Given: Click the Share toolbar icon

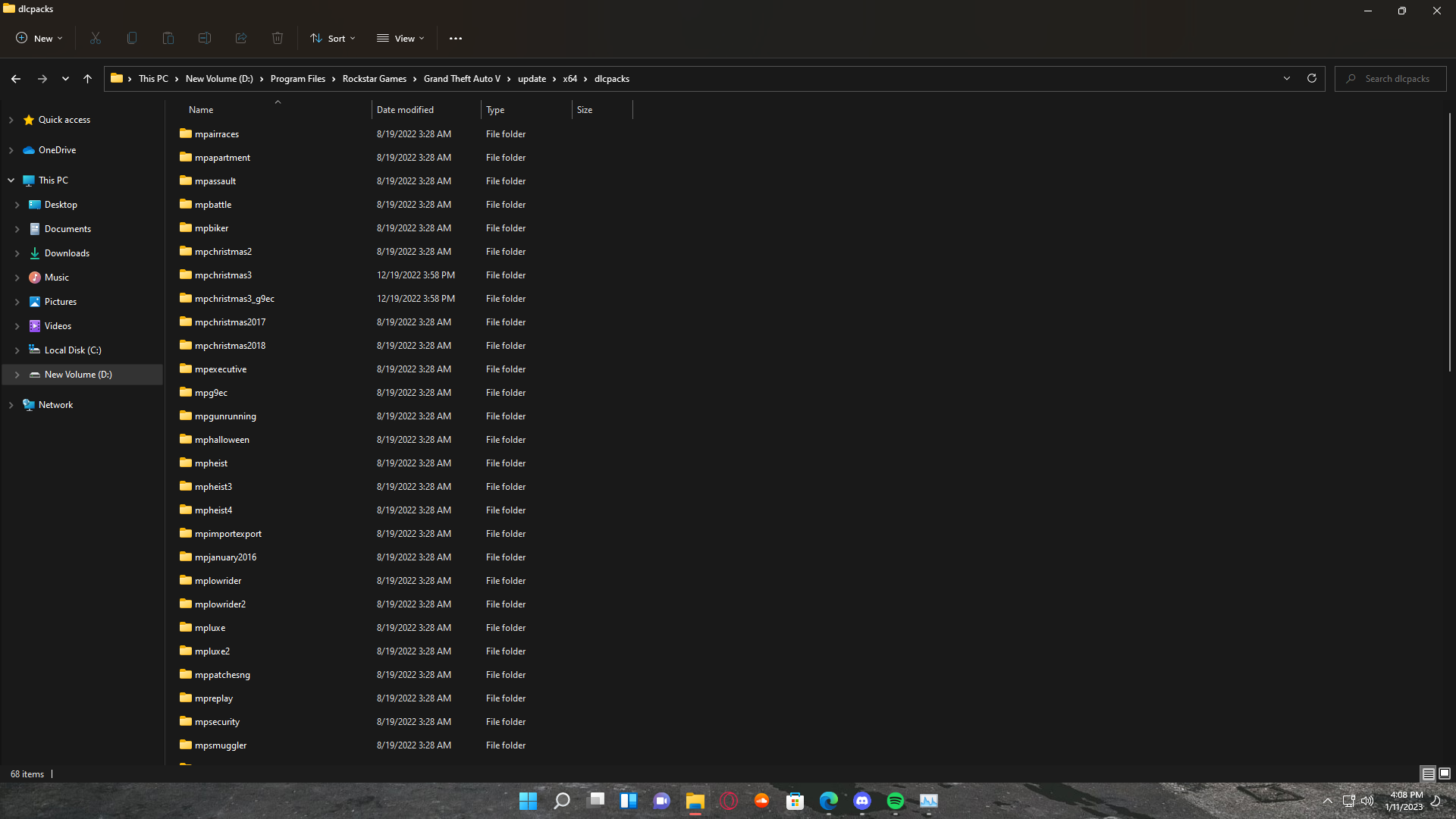Looking at the screenshot, I should pyautogui.click(x=241, y=38).
